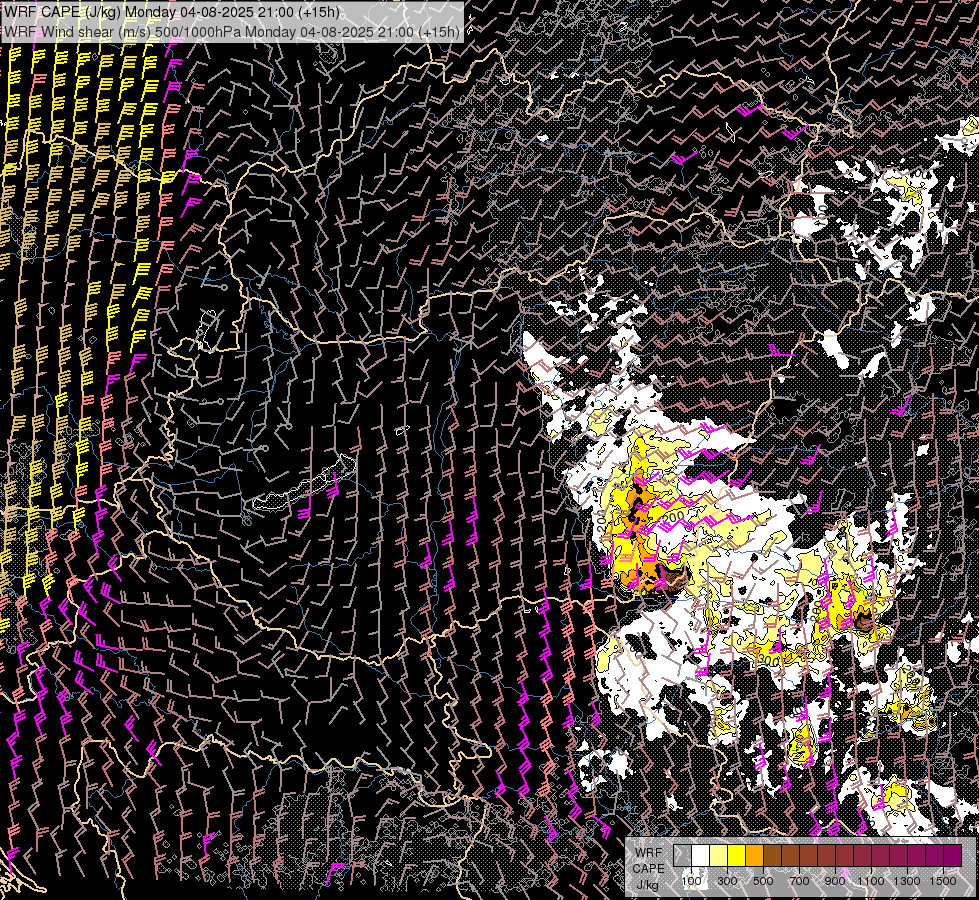Select the purple 1500 legend swatch

[x=953, y=856]
